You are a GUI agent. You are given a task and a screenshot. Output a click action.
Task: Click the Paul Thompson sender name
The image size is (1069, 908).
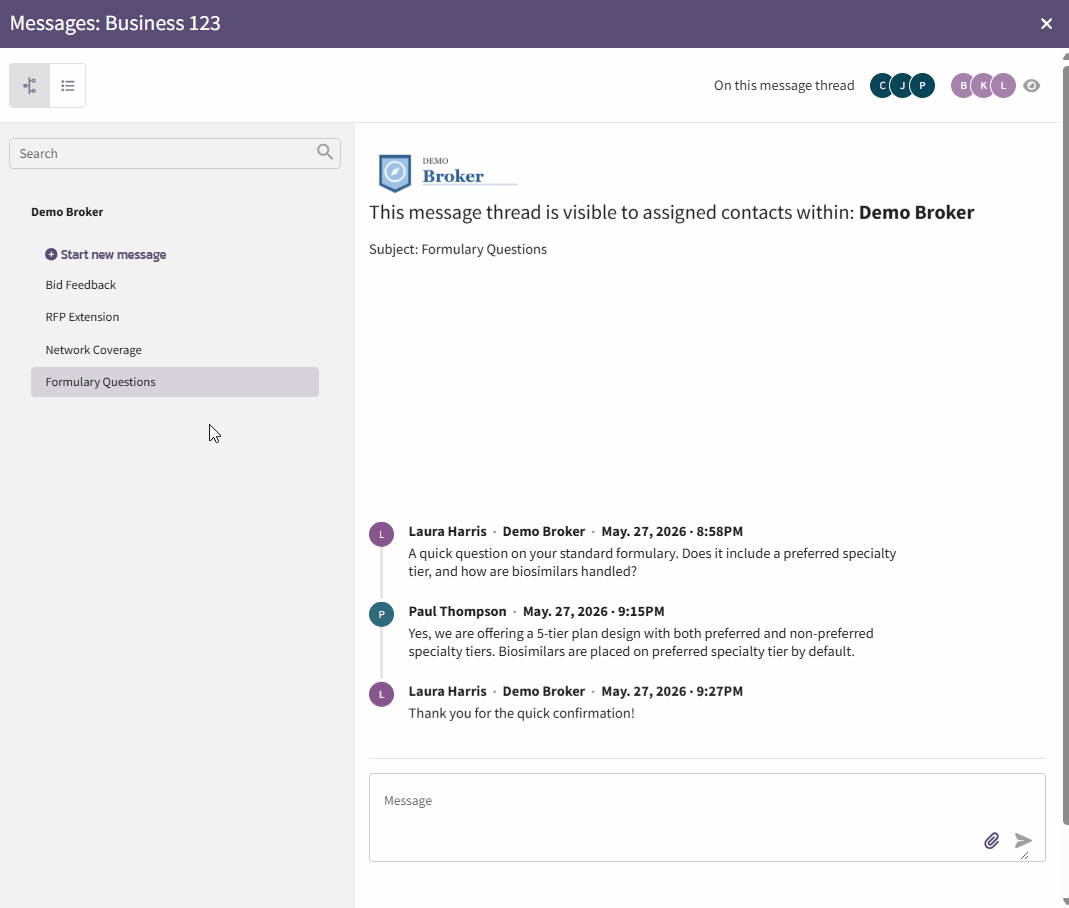tap(457, 611)
